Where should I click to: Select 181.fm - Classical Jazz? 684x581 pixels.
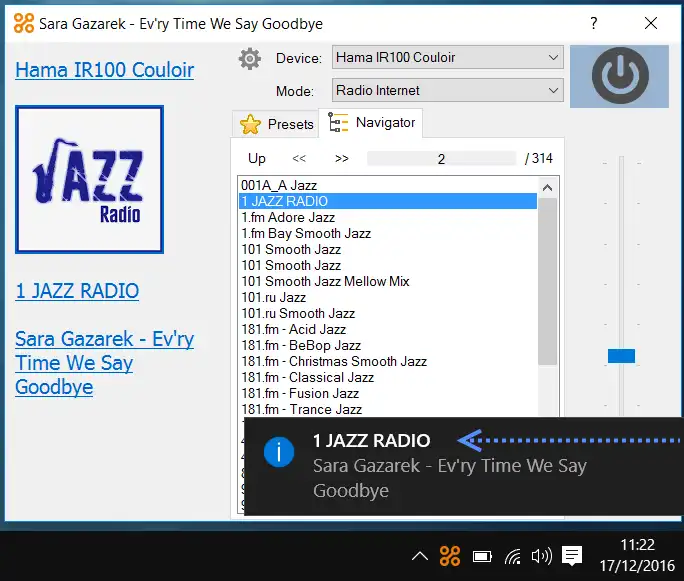388,377
